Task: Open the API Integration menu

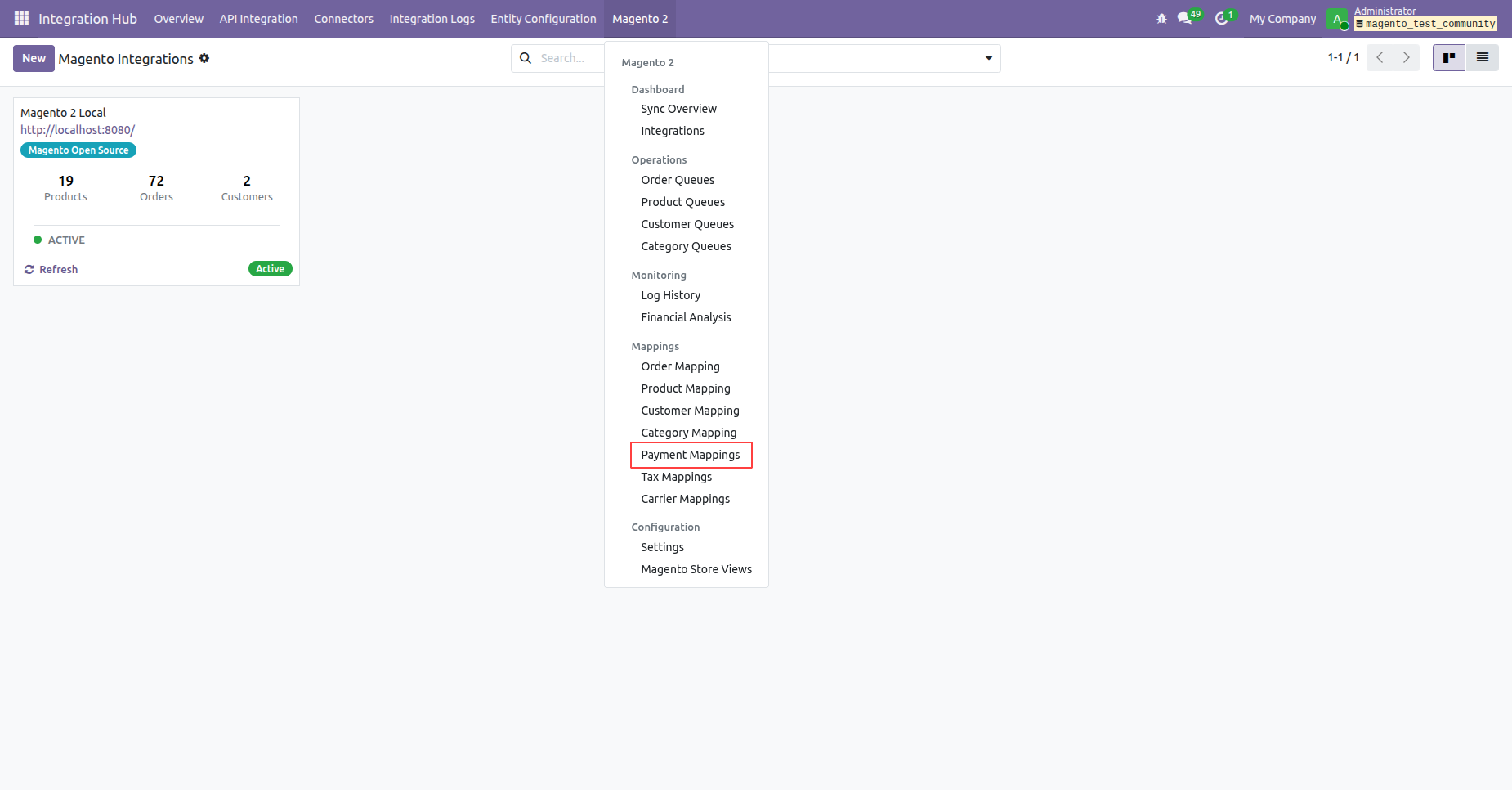Action: 258,19
